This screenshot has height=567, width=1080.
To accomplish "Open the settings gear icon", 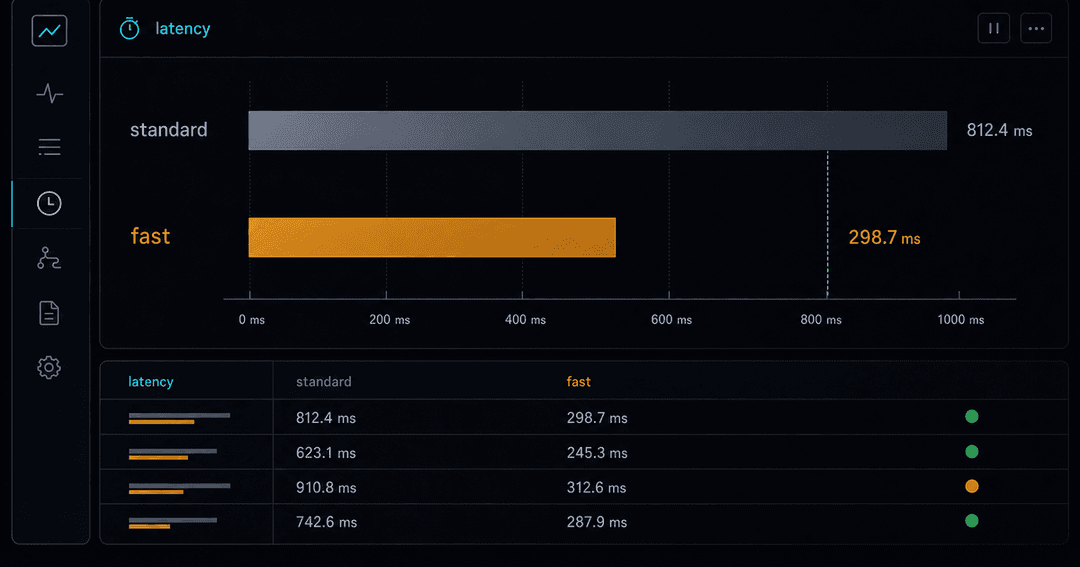I will click(x=49, y=367).
